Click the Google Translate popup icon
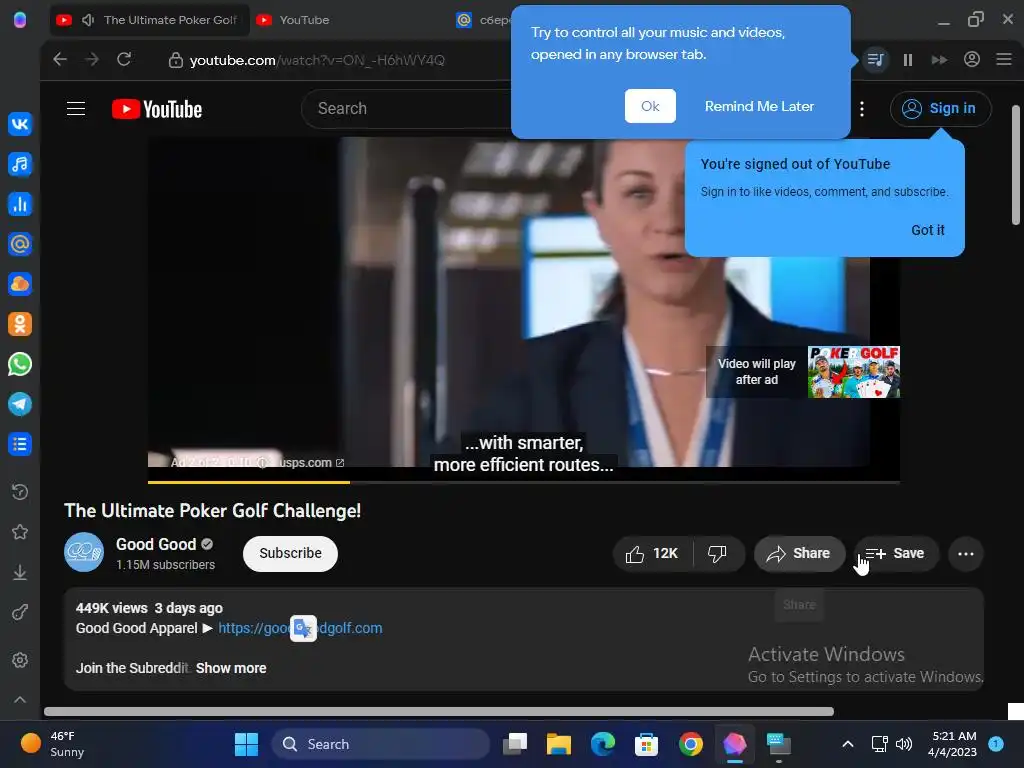The image size is (1024, 768). pos(303,628)
